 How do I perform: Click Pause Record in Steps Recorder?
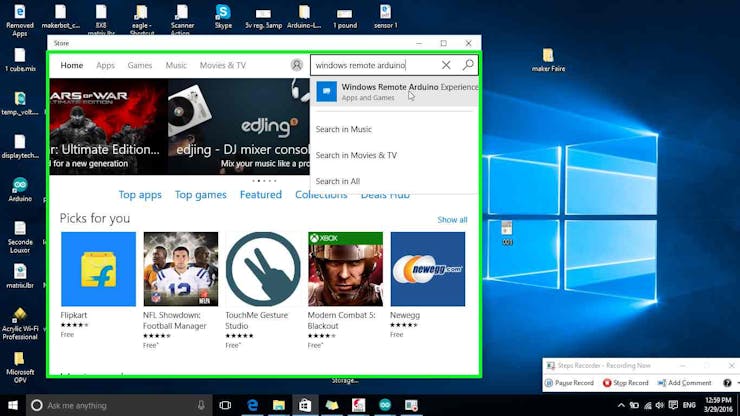point(569,382)
